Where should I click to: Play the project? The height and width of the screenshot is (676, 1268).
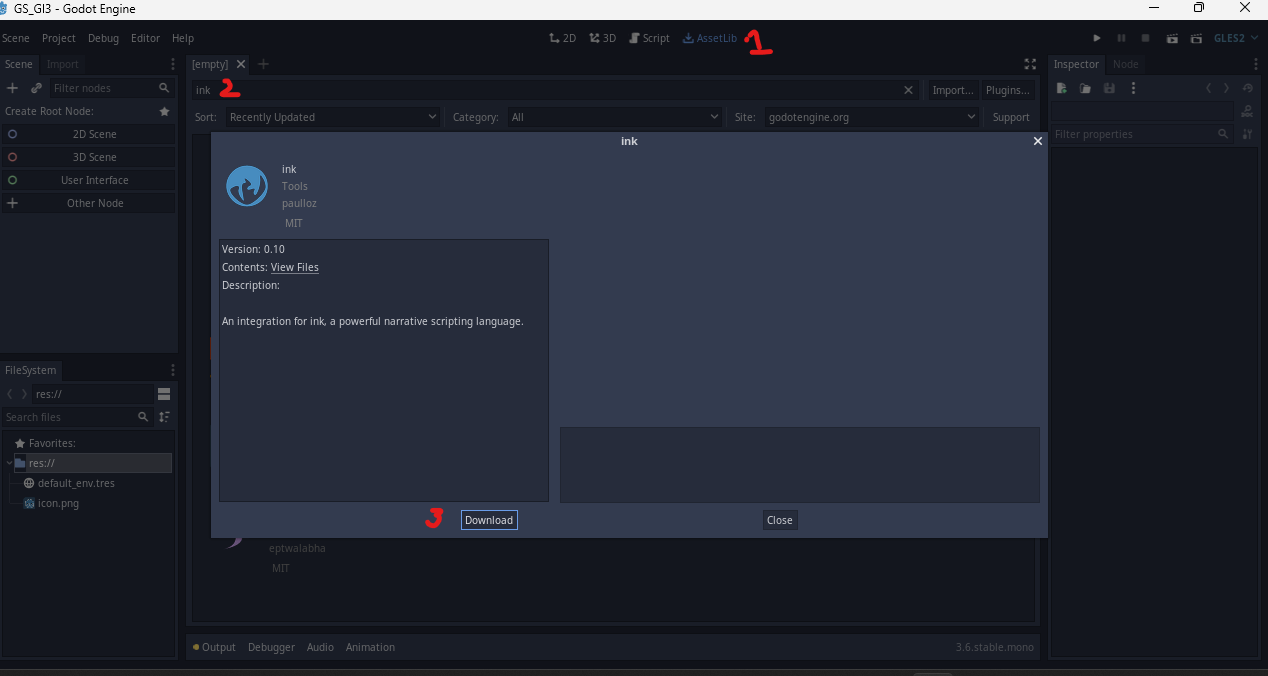tap(1097, 38)
